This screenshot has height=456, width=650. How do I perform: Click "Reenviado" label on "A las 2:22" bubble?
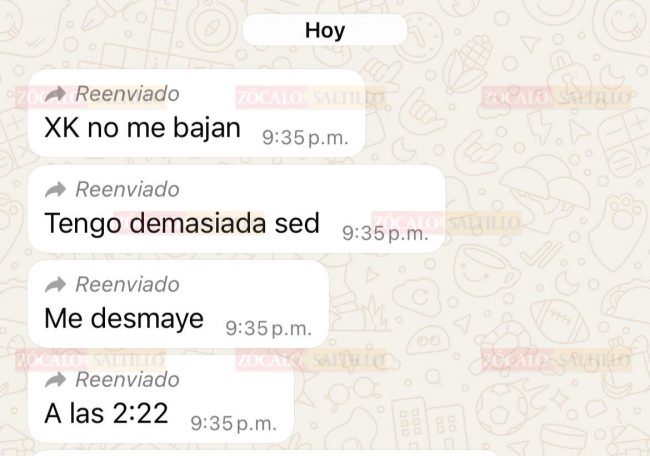127,380
